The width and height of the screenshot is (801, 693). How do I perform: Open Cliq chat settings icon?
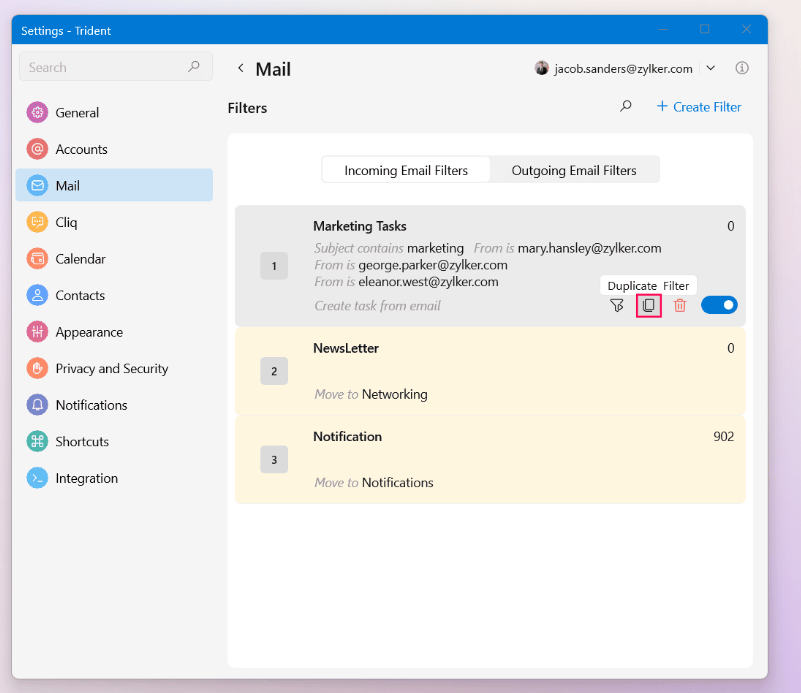[x=37, y=222]
